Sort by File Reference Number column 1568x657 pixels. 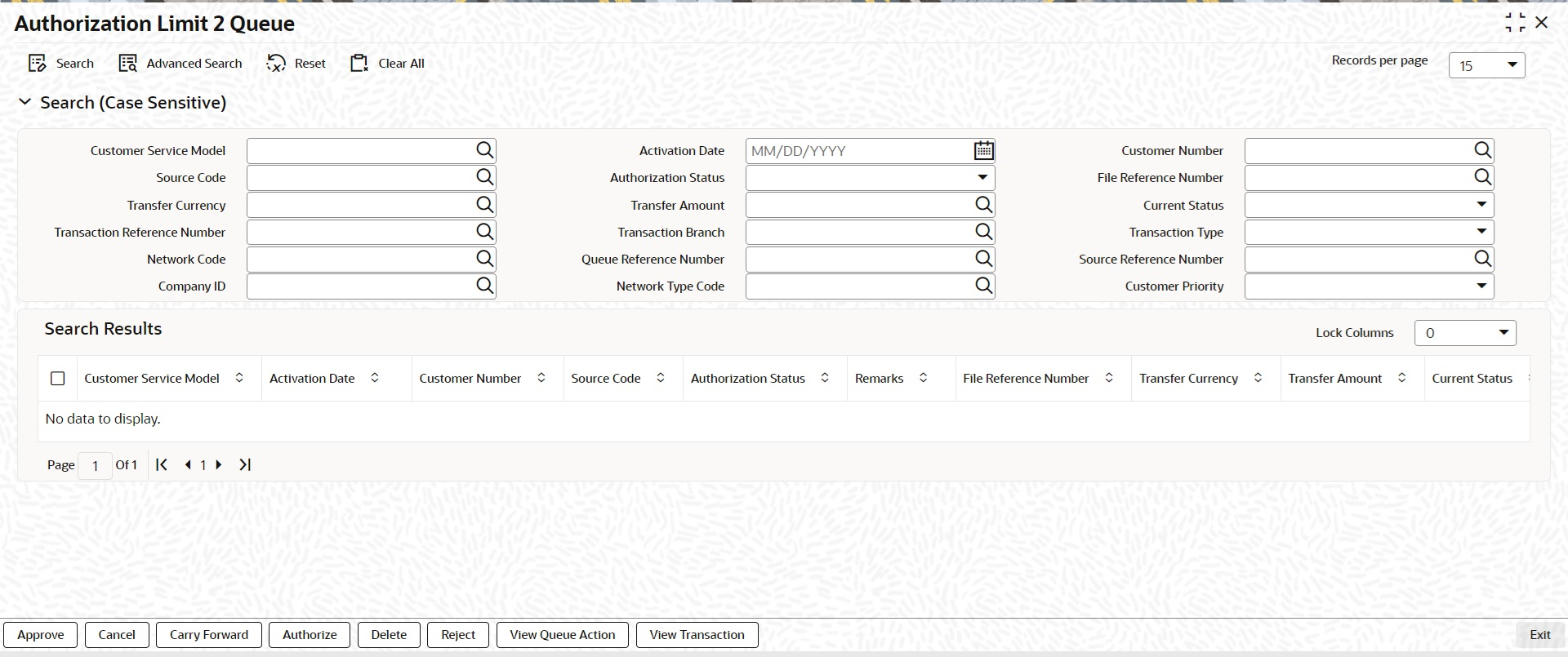(x=1109, y=378)
